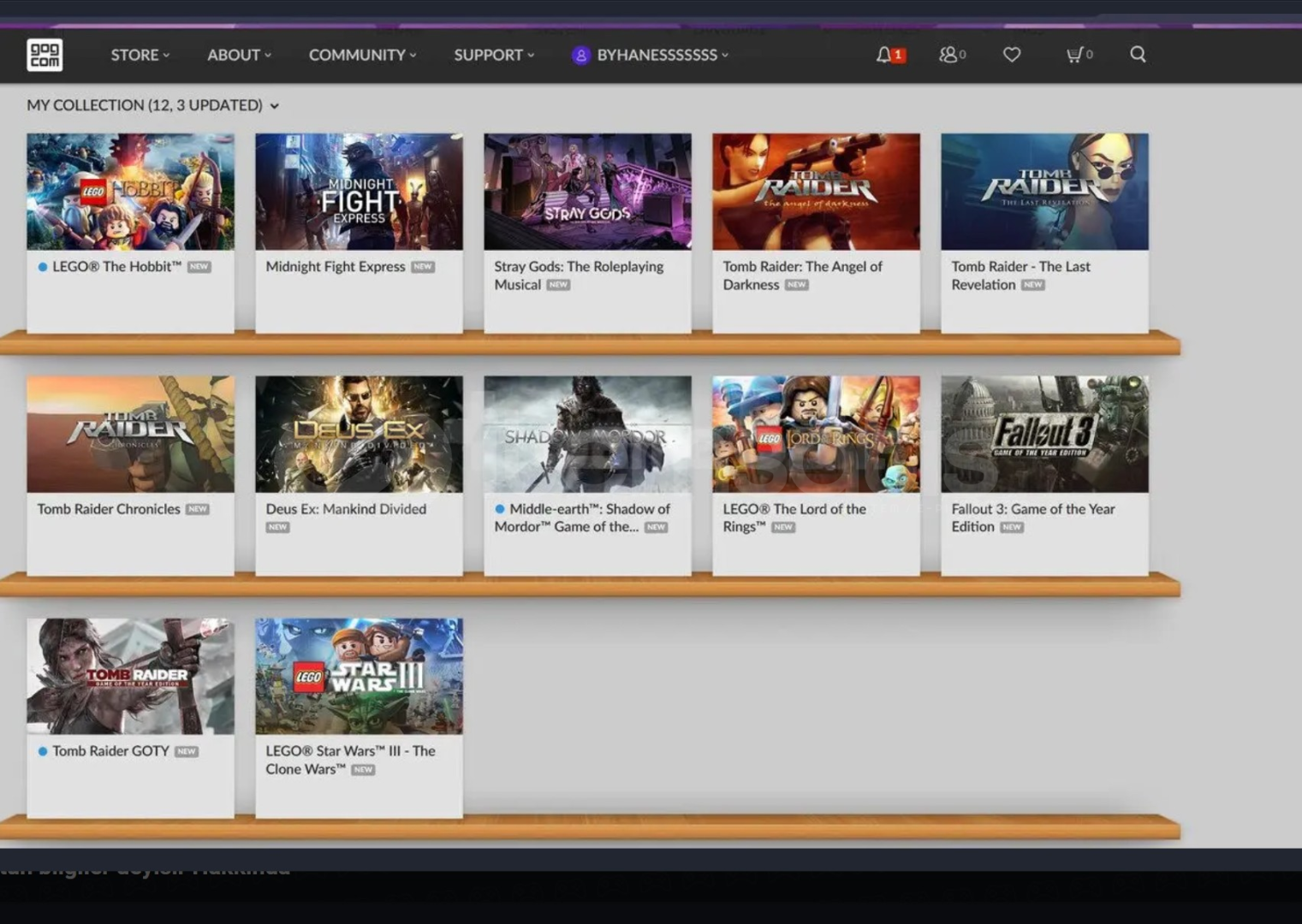This screenshot has height=924, width=1302.
Task: Open the shopping cart icon
Action: 1074,55
